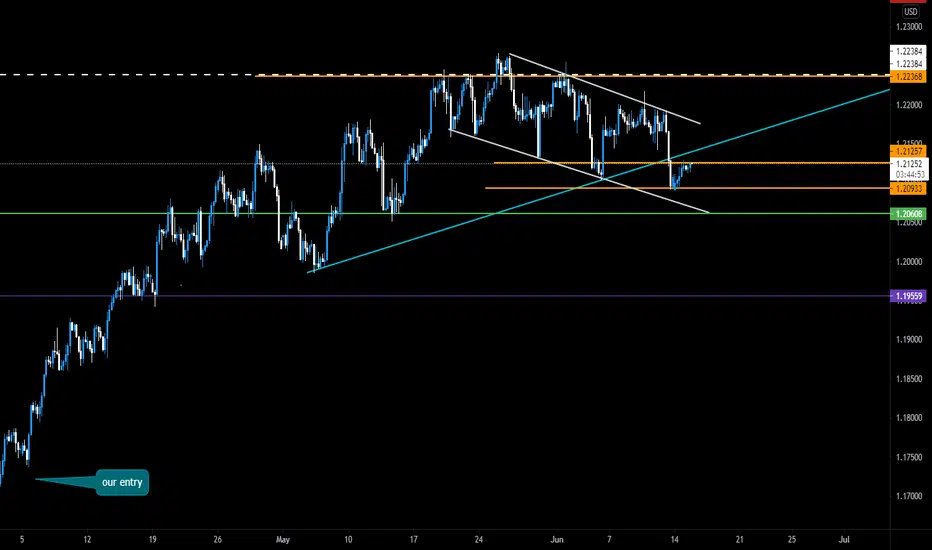Click the date 12 on time axis
Viewport: 932px width, 550px height.
87,540
